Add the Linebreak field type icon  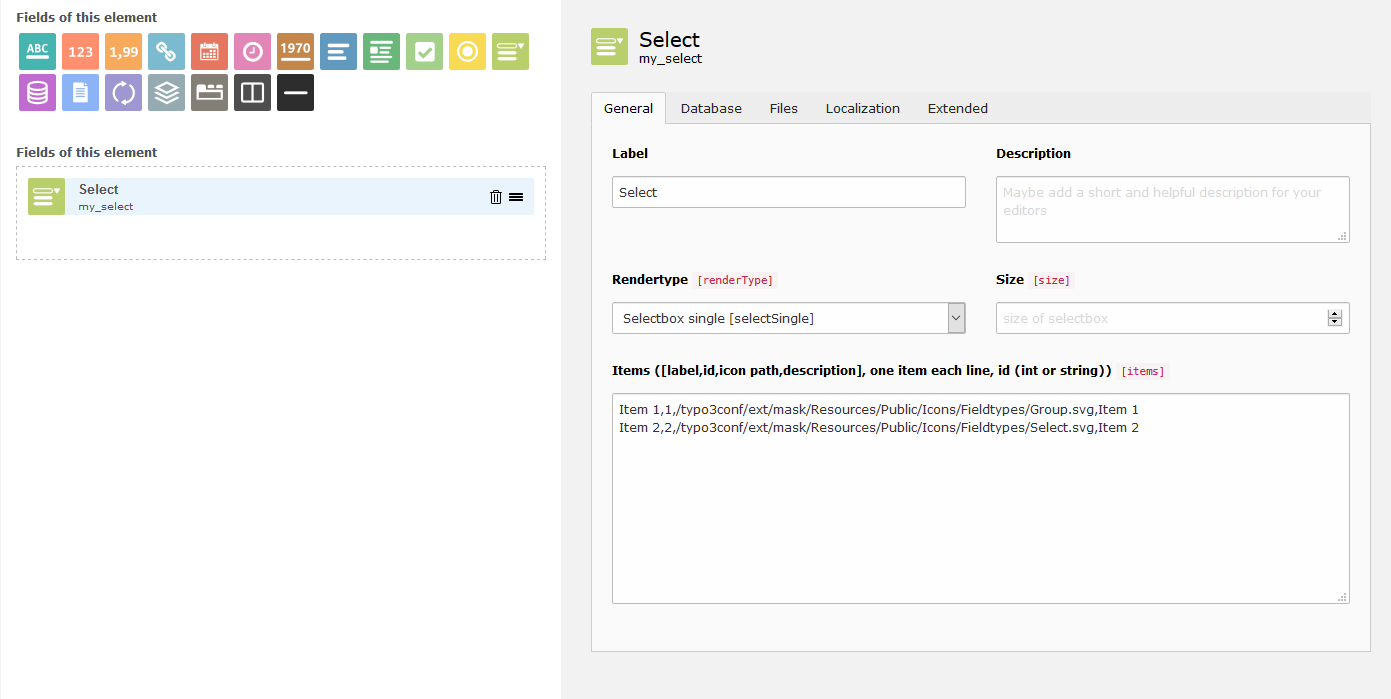click(295, 92)
